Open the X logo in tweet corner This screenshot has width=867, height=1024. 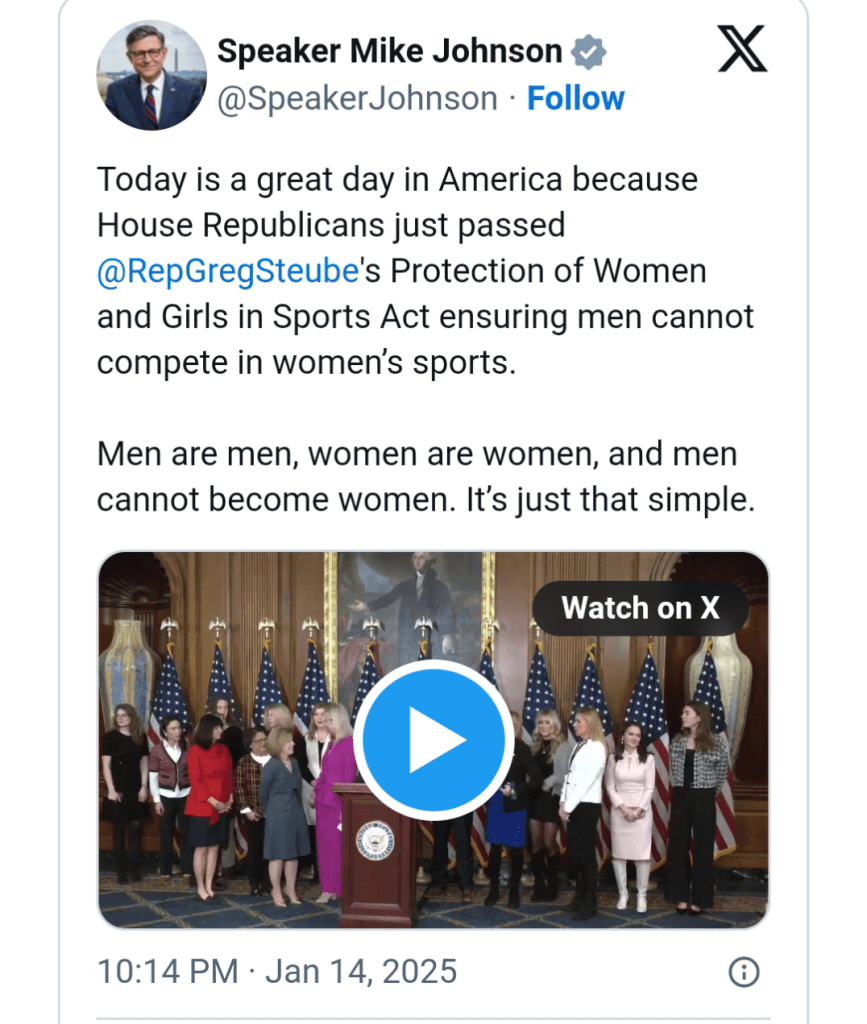tap(742, 49)
